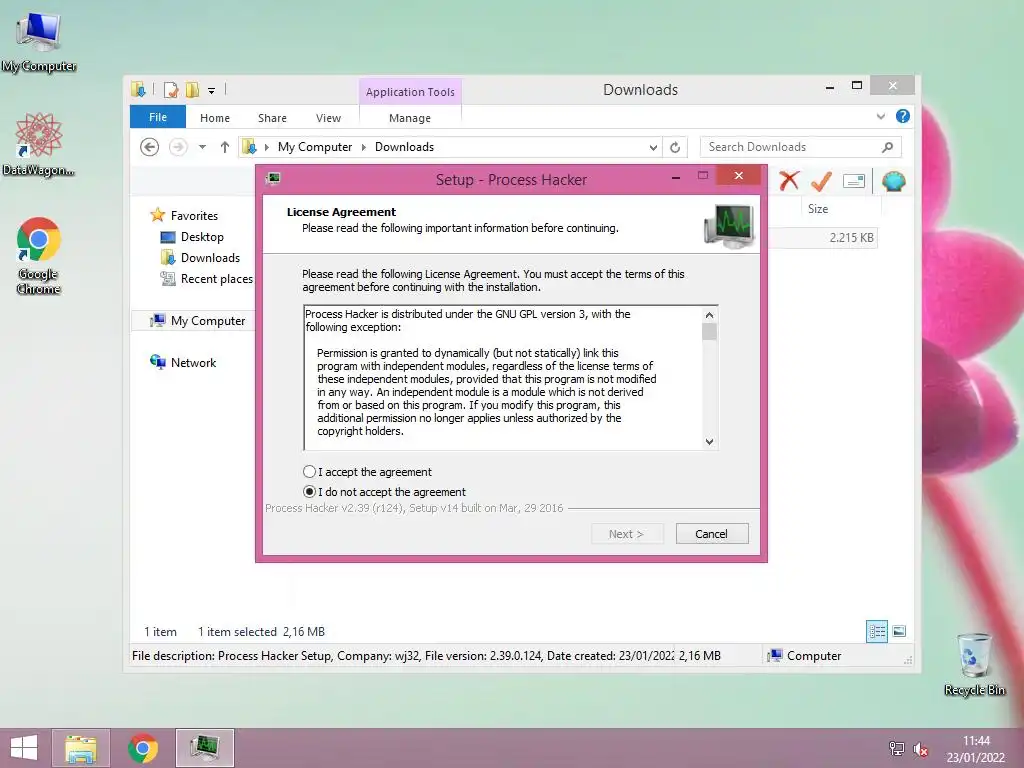Screen dimensions: 1024x768
Task: Click the address bar folder icon
Action: (x=249, y=147)
